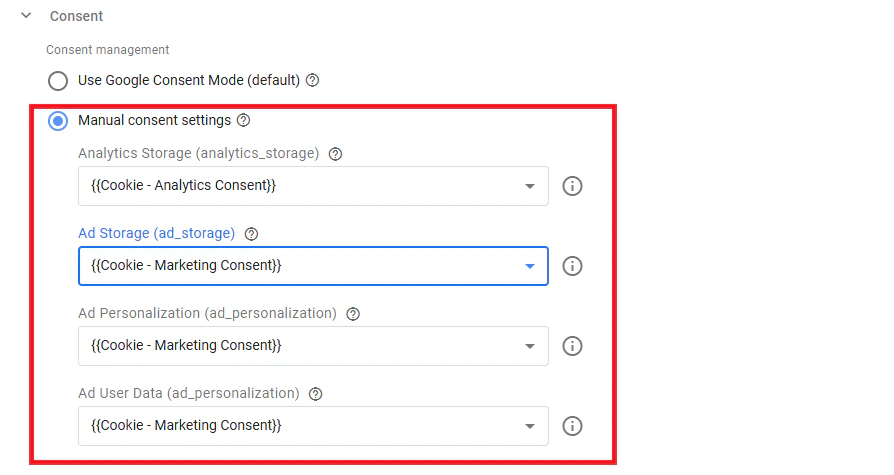Collapse the Consent section chevron
The image size is (894, 475).
pos(26,15)
